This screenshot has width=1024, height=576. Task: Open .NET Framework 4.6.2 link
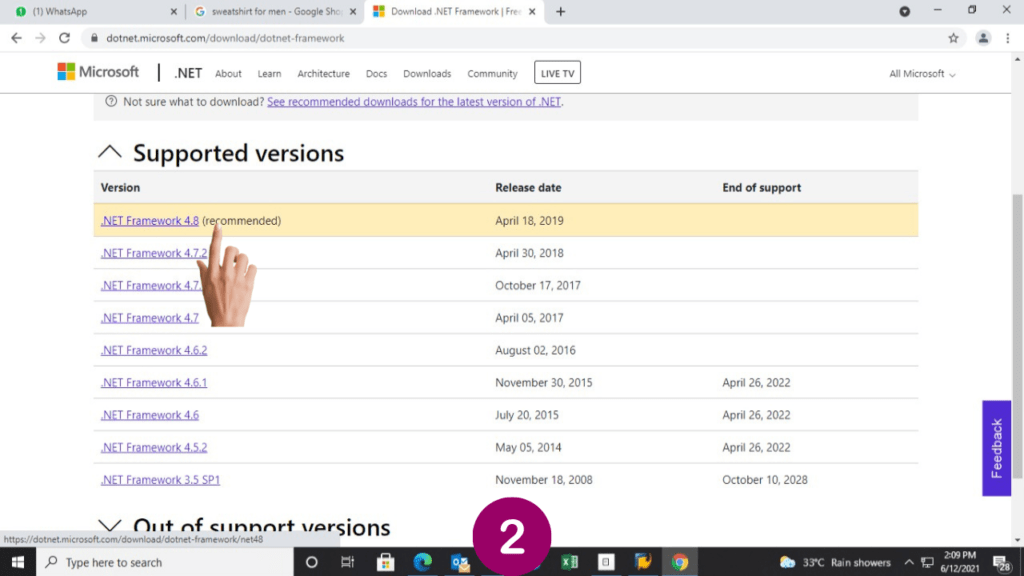pos(153,350)
